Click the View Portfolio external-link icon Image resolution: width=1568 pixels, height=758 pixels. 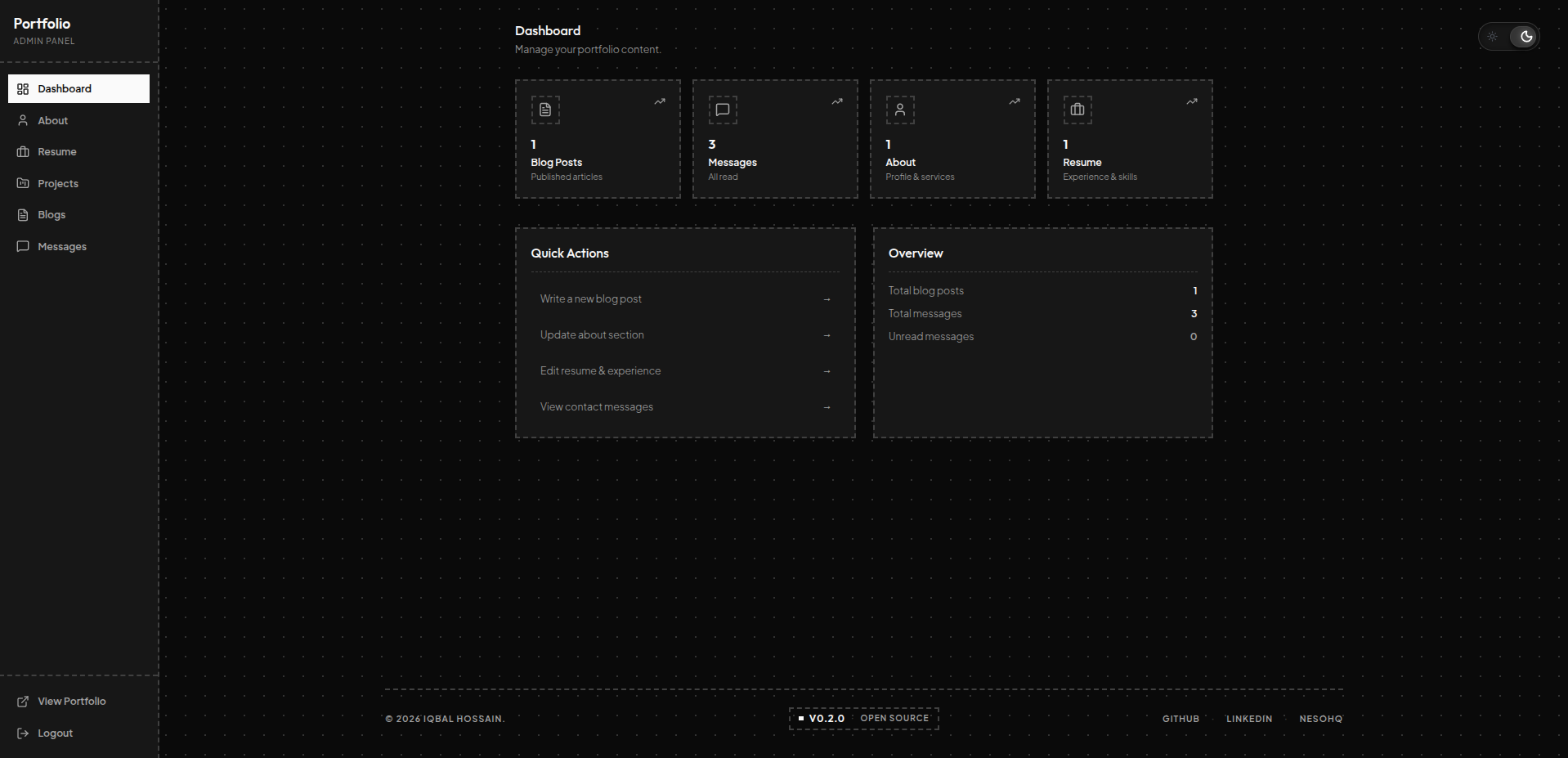(x=21, y=701)
